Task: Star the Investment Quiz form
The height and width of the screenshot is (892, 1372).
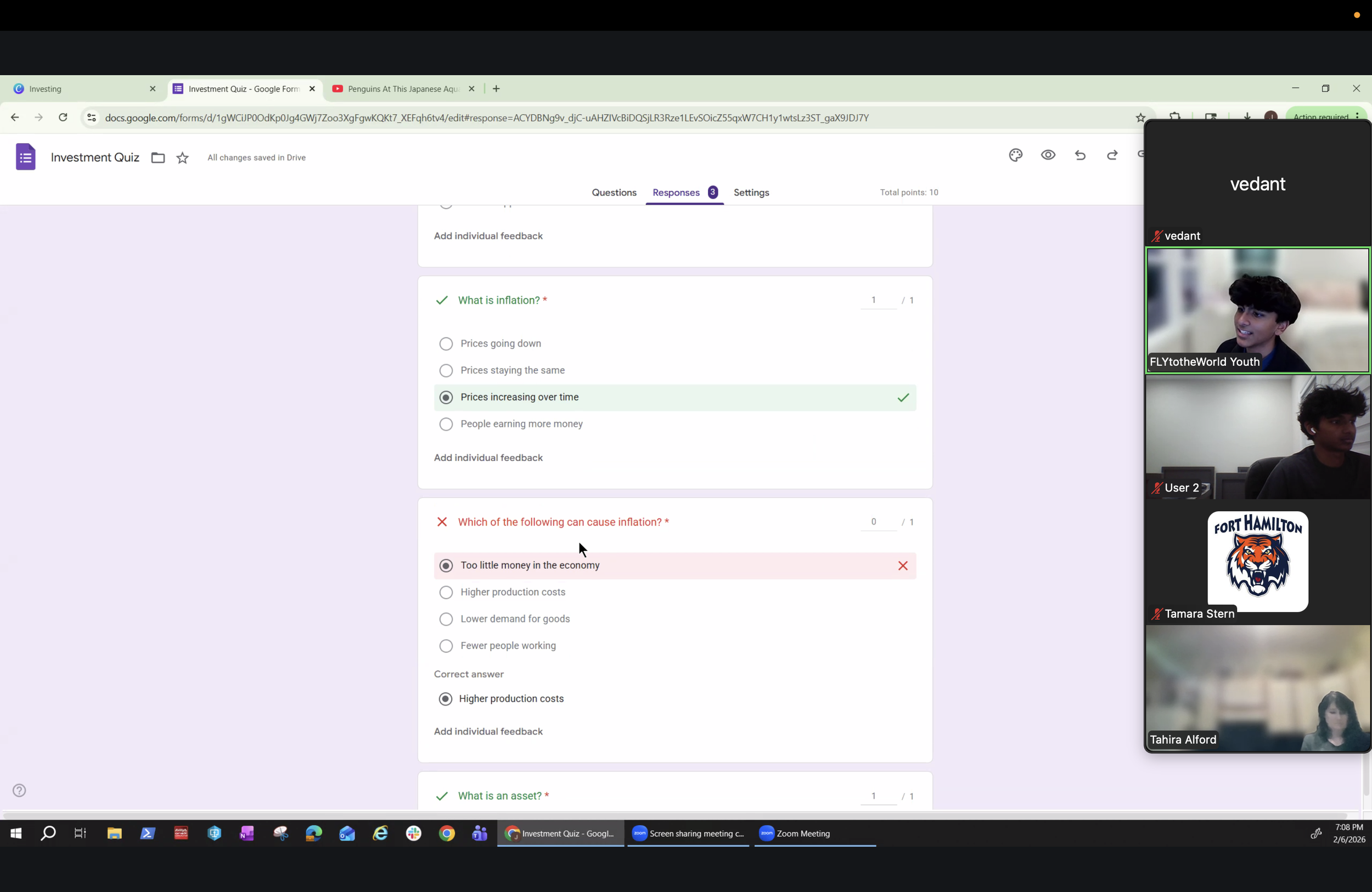Action: (182, 158)
